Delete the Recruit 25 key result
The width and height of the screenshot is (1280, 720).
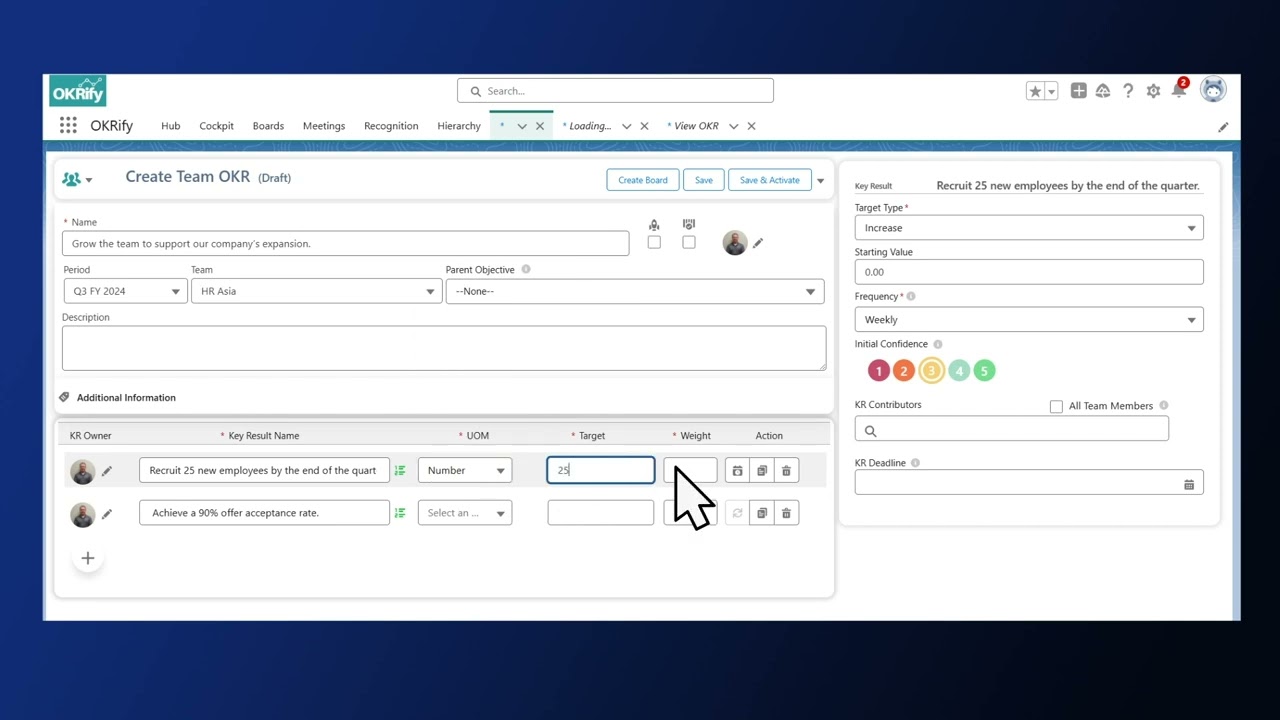click(x=786, y=470)
